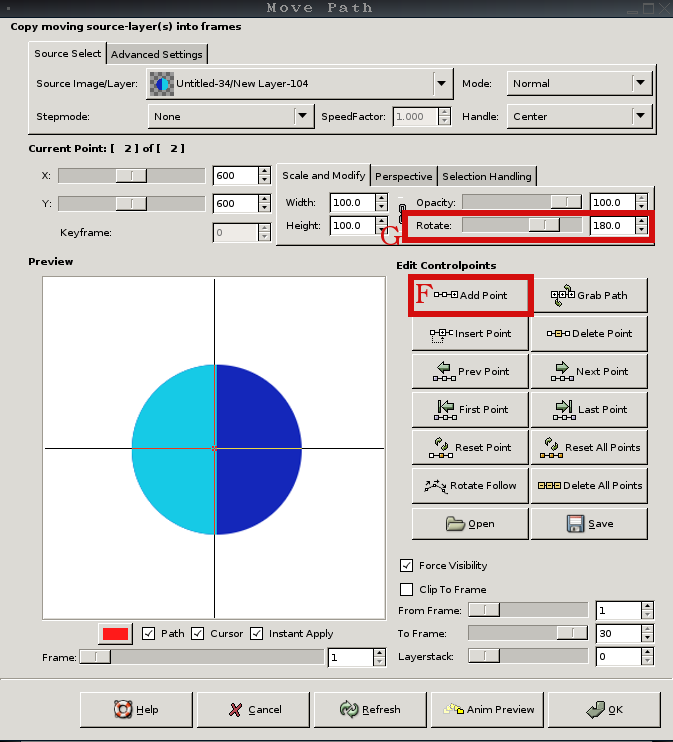This screenshot has width=673, height=742.
Task: Open the Handle dropdown
Action: click(x=579, y=116)
